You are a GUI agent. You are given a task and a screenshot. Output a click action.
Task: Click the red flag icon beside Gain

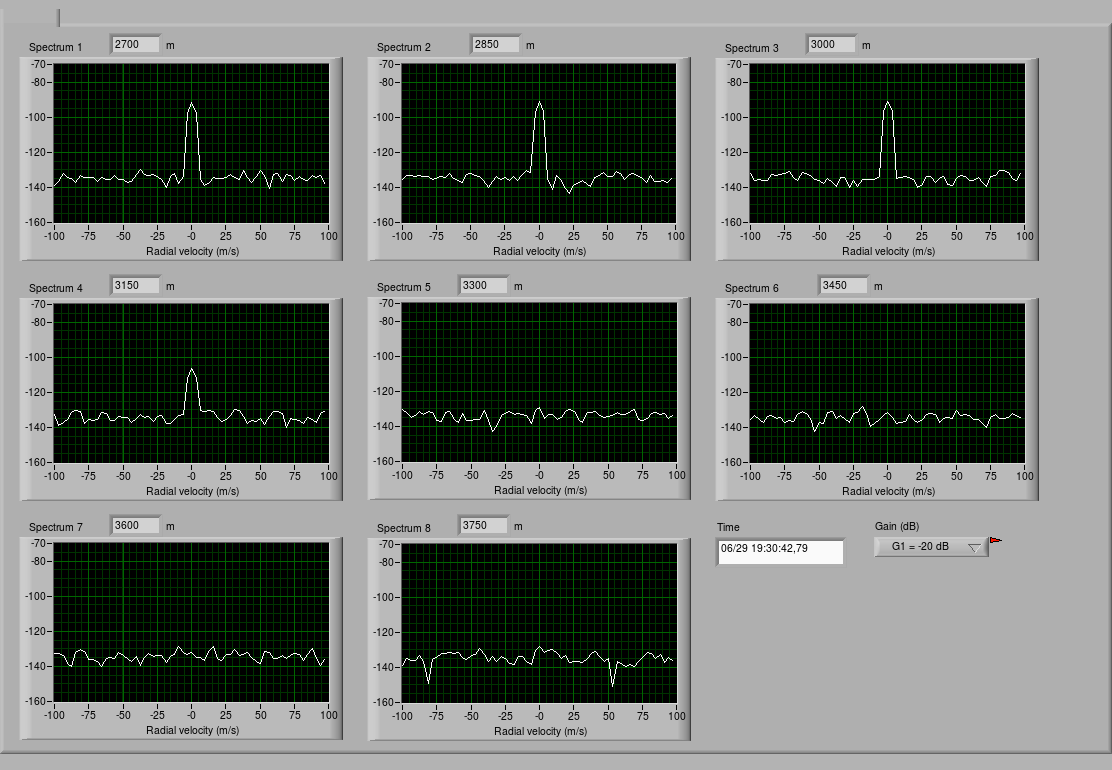tap(996, 541)
